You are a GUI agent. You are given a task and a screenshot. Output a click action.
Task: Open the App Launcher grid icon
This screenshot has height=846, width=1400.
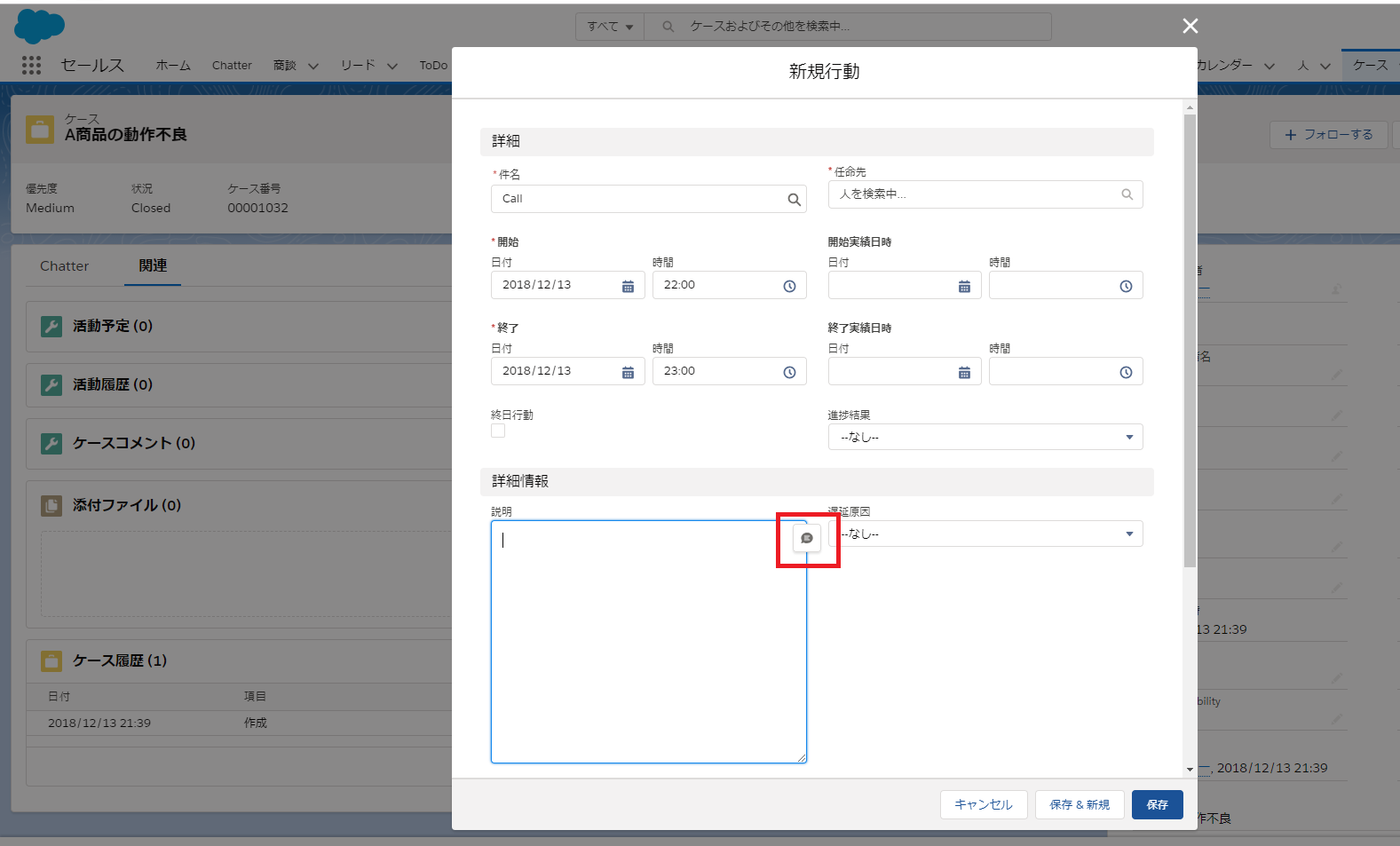click(x=31, y=65)
